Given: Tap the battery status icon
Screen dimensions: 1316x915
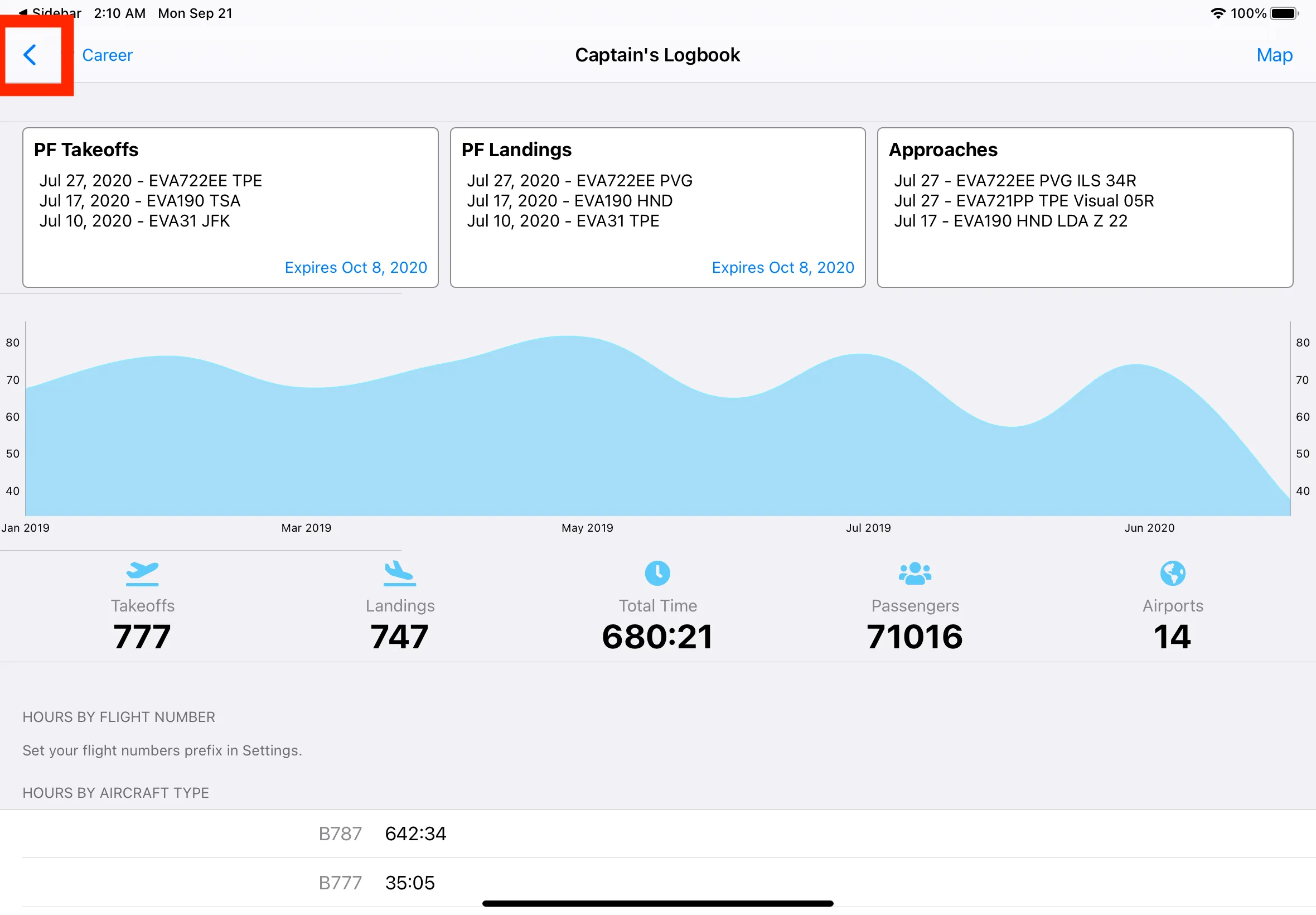Looking at the screenshot, I should pyautogui.click(x=1284, y=13).
